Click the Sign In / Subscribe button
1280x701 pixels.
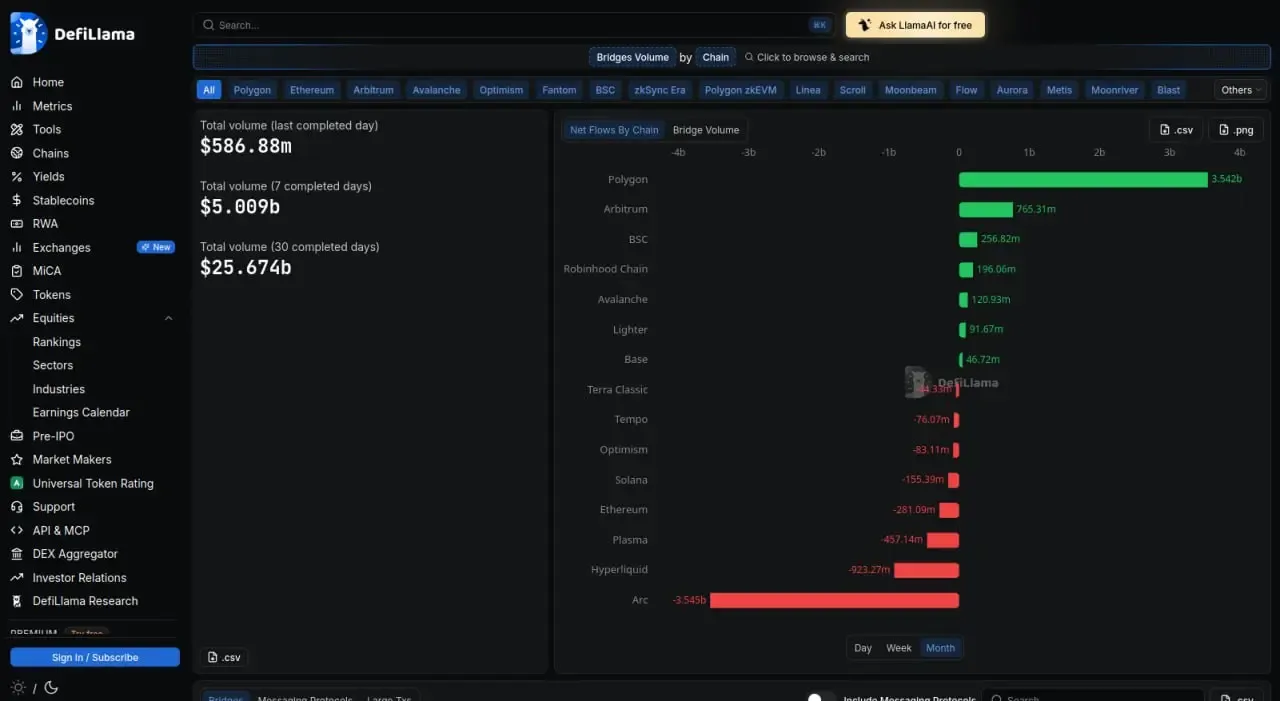tap(95, 657)
